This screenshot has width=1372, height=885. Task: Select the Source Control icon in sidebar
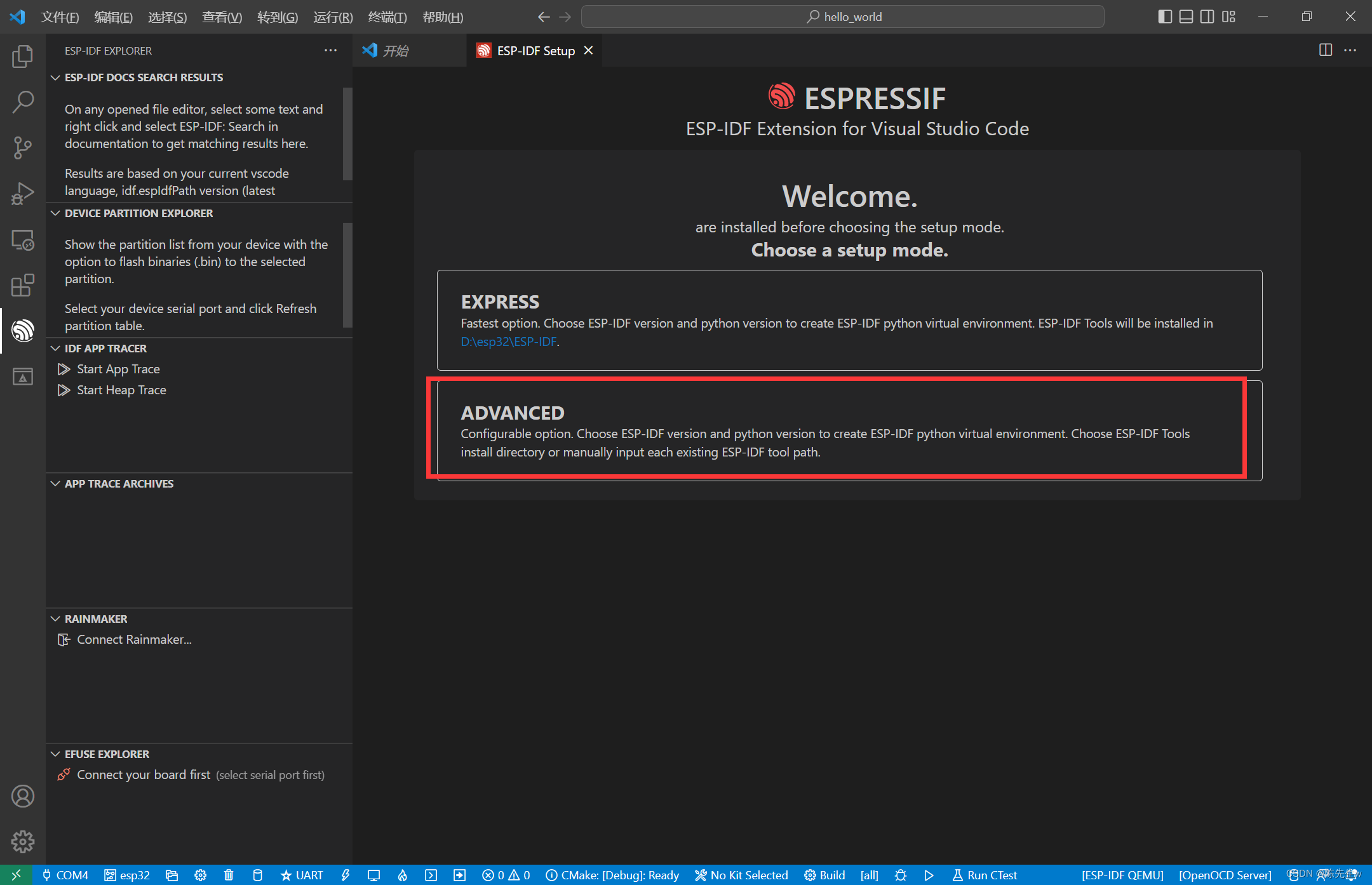22,146
